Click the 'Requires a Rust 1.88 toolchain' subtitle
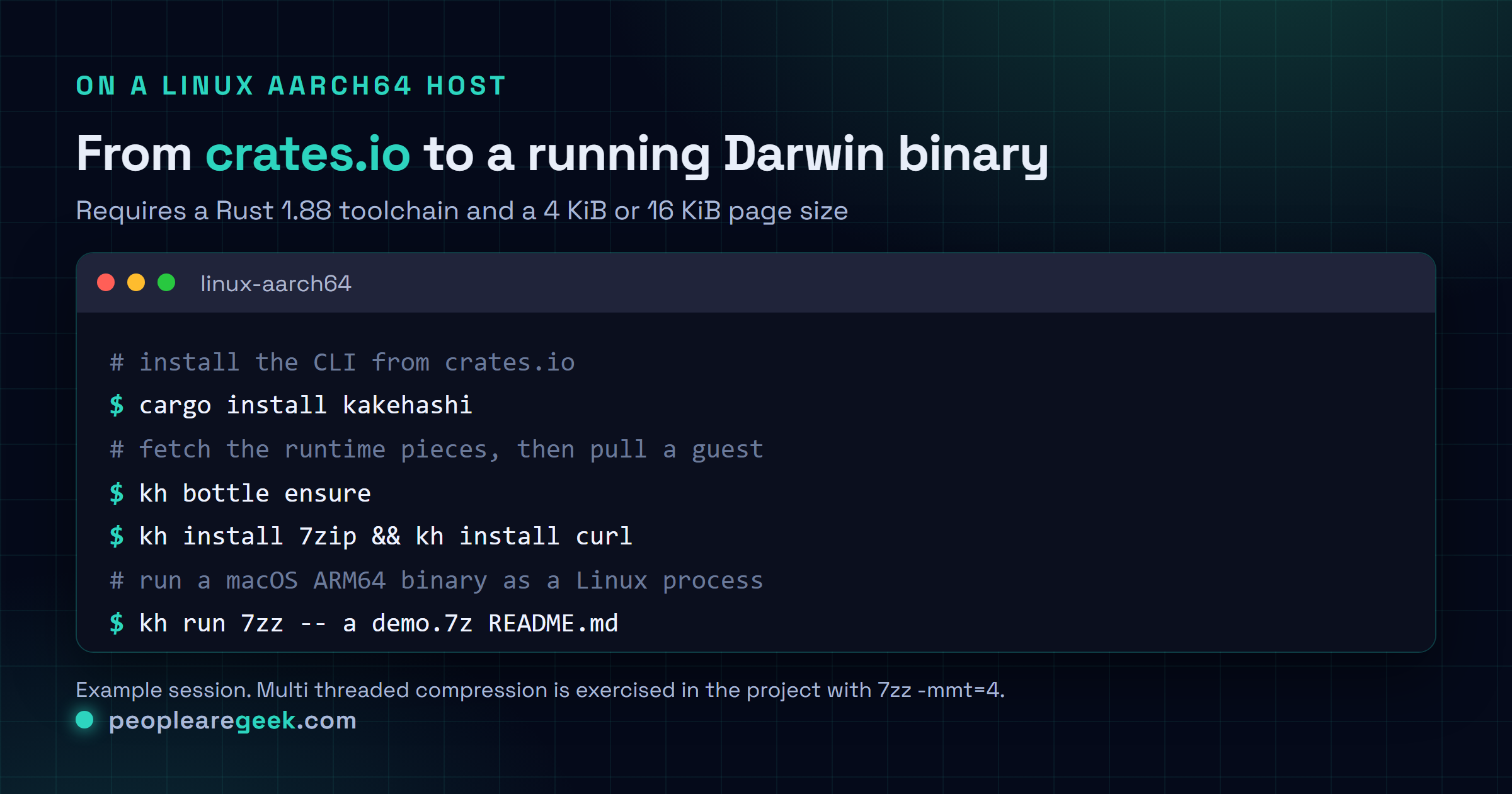The height and width of the screenshot is (794, 1512). pos(462,211)
